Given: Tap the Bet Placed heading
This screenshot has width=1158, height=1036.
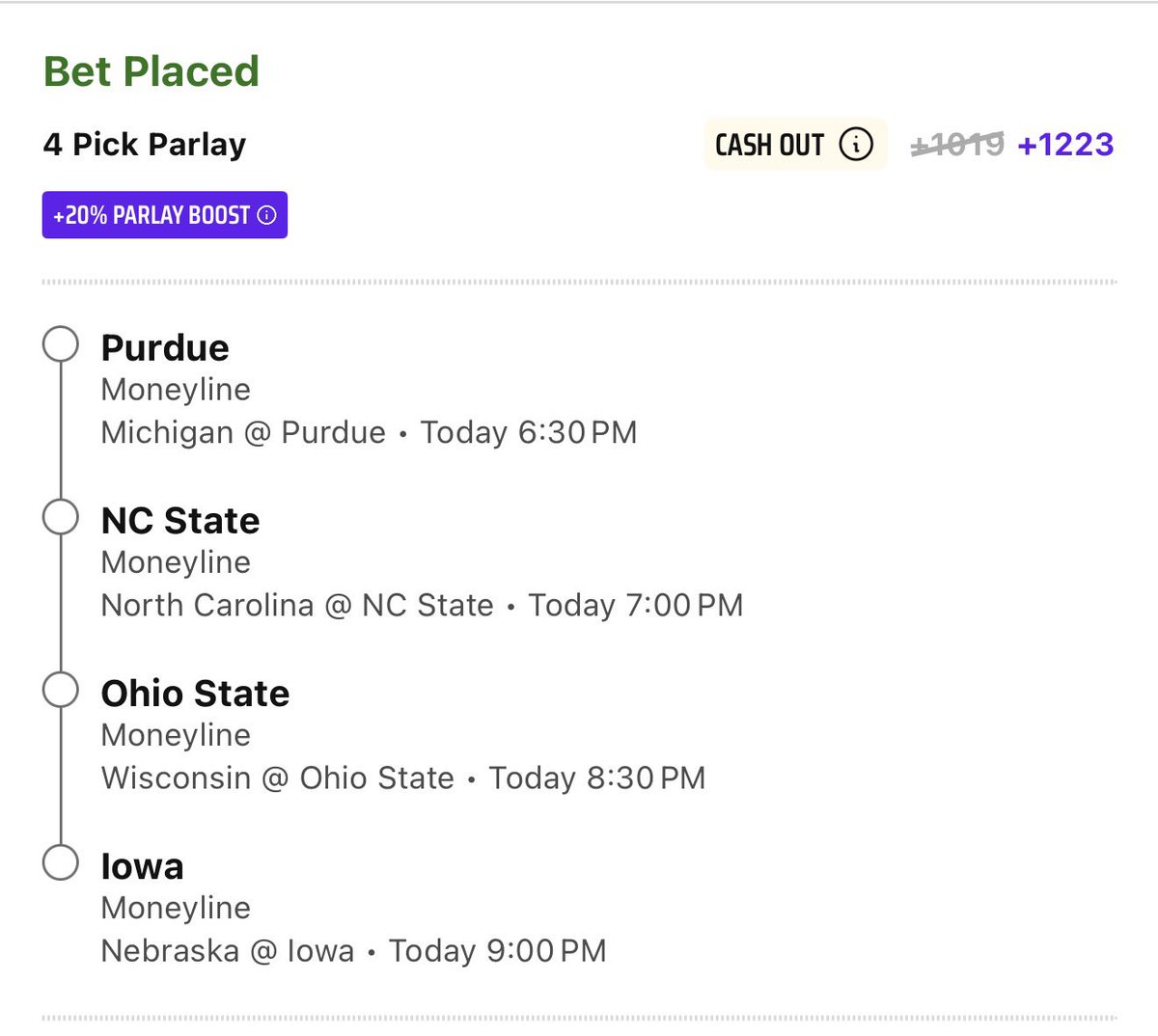Looking at the screenshot, I should pyautogui.click(x=152, y=71).
